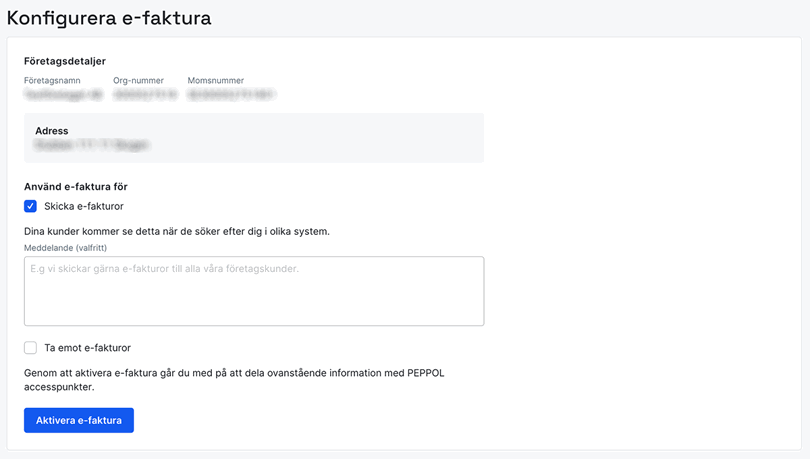Click the Konfigurera e-faktura page title
This screenshot has width=810, height=459.
coord(109,18)
